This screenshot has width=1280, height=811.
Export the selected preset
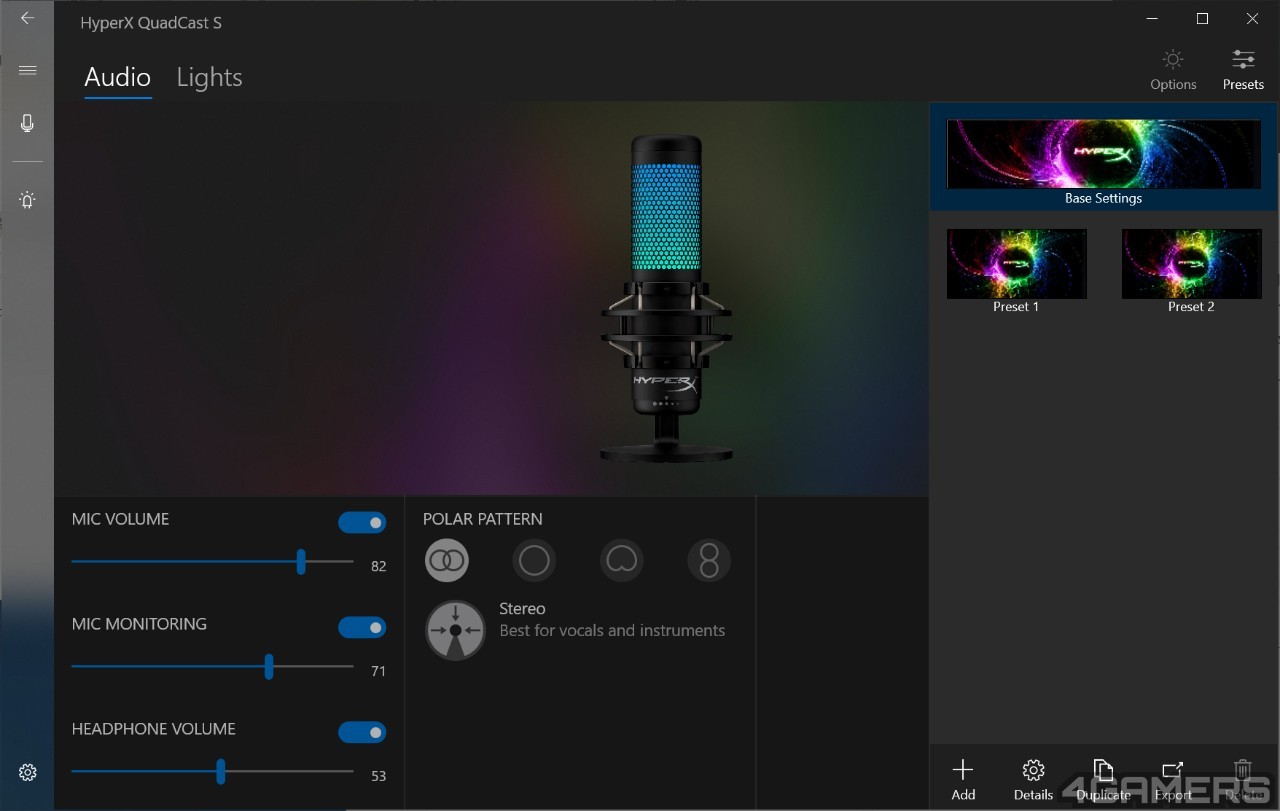1173,779
